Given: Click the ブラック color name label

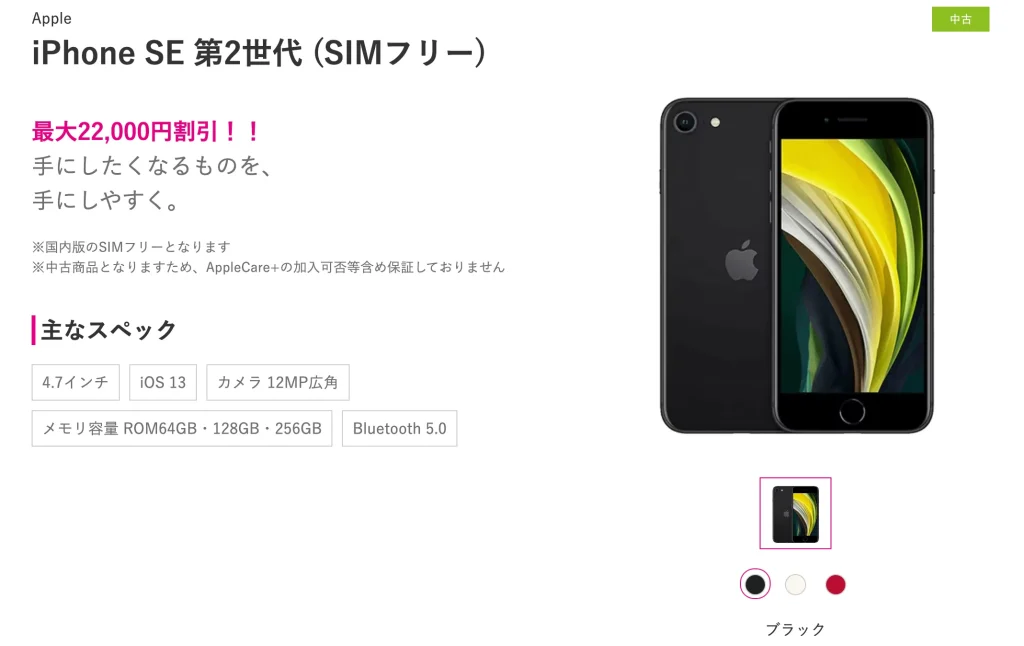Looking at the screenshot, I should coord(795,630).
